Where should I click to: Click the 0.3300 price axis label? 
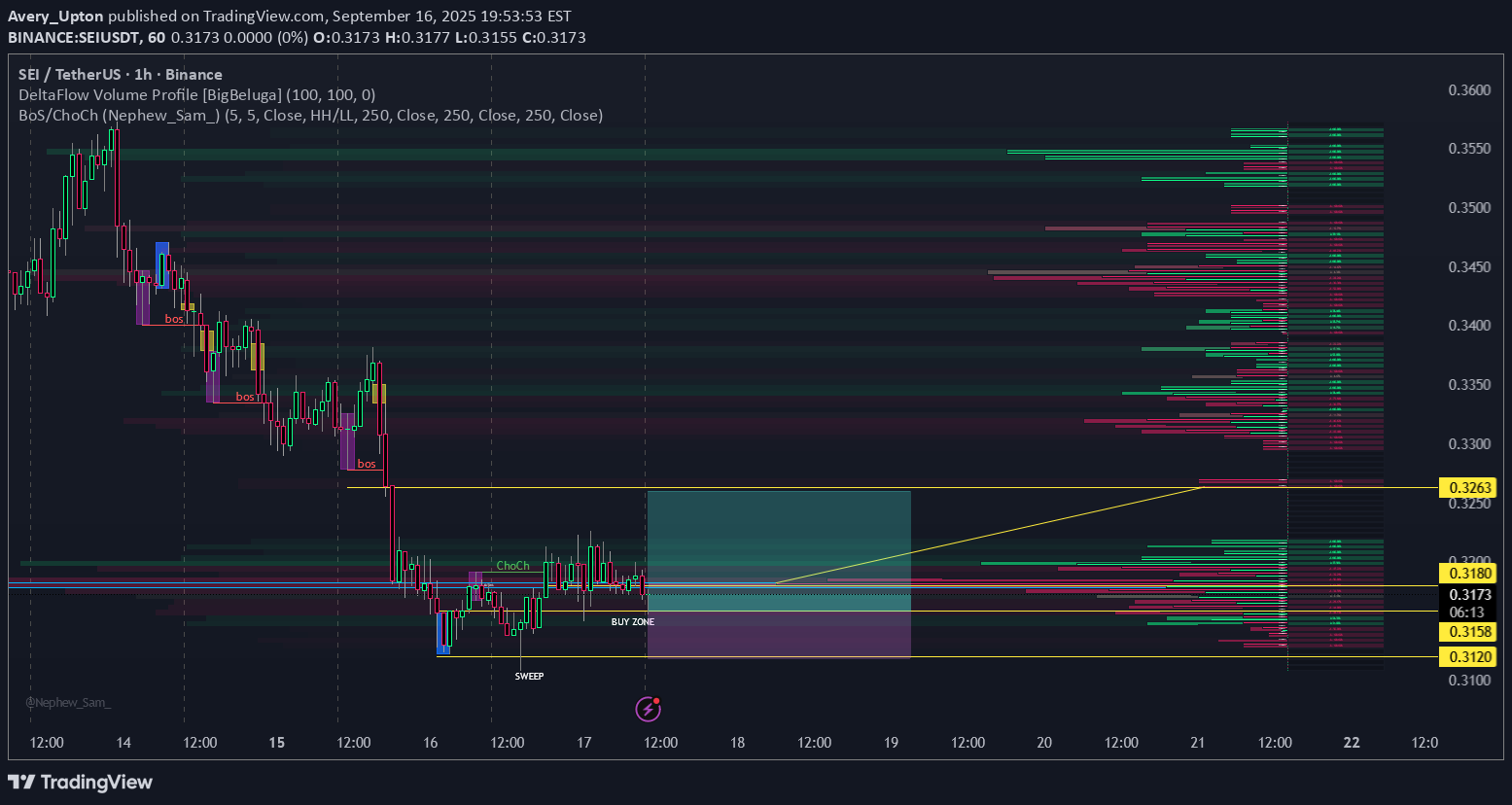tap(1469, 444)
